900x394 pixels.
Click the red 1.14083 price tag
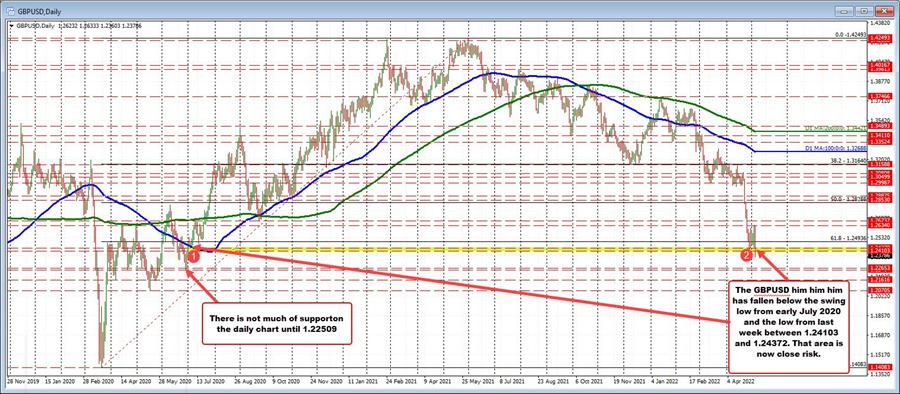[880, 367]
